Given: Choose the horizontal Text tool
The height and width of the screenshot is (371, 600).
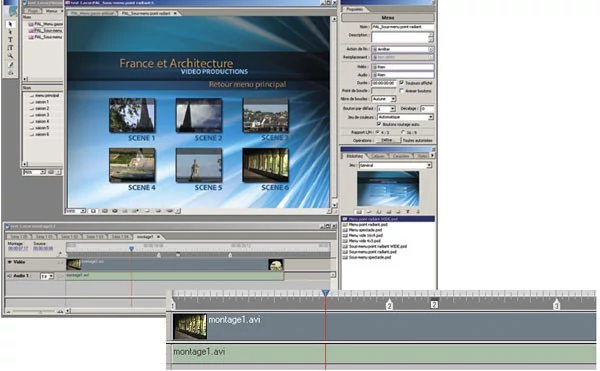Looking at the screenshot, I should click(x=10, y=40).
